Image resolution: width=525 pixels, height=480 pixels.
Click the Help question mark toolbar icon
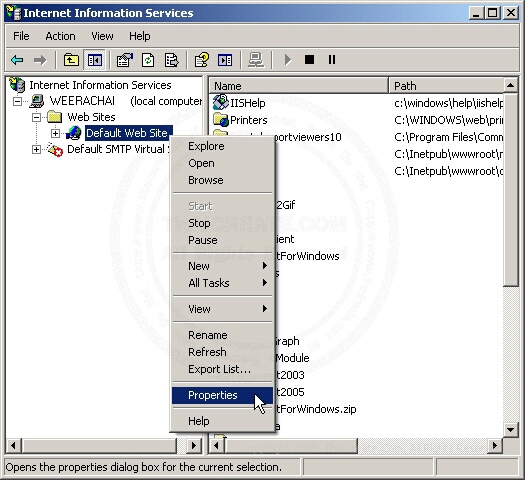tap(202, 60)
